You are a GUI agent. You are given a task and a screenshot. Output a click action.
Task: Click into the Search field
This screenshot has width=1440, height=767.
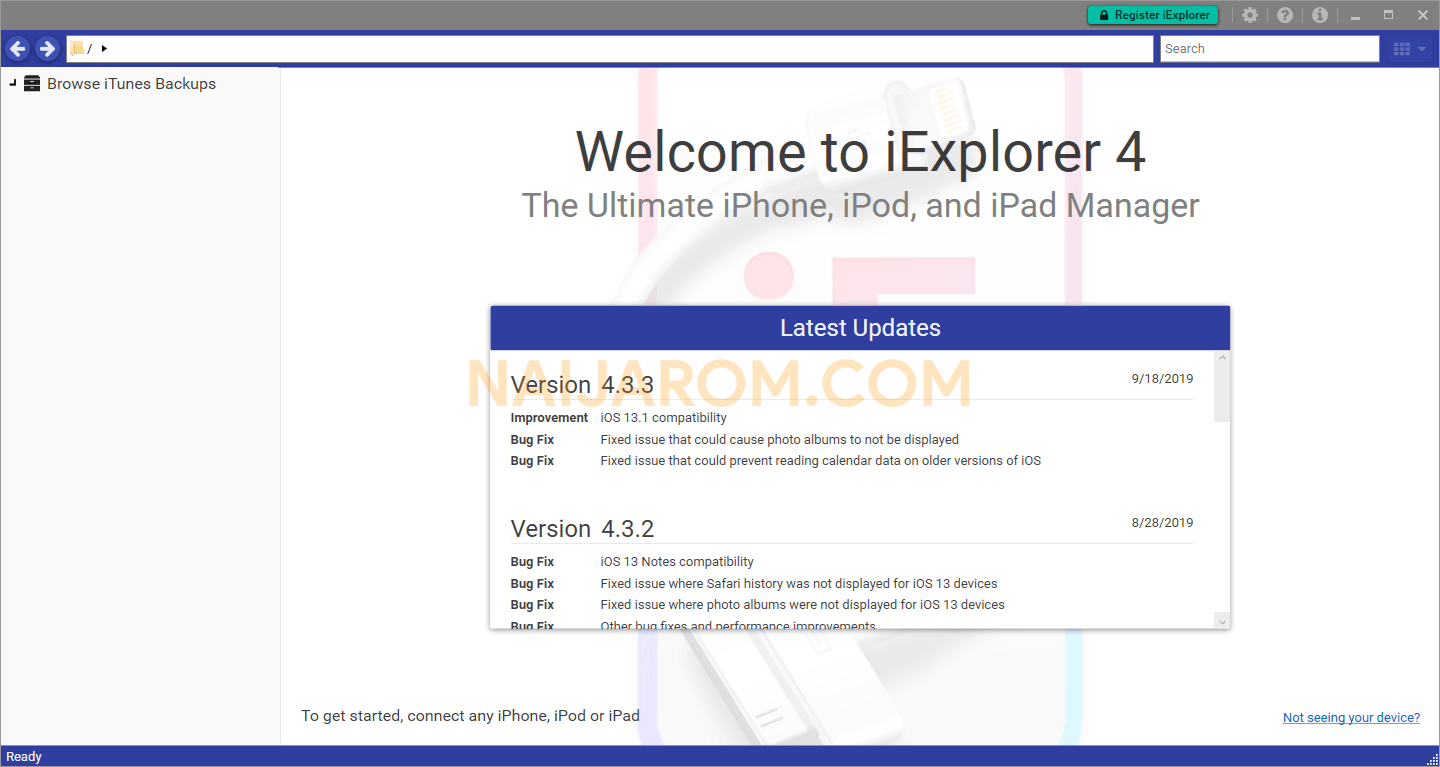coord(1269,48)
